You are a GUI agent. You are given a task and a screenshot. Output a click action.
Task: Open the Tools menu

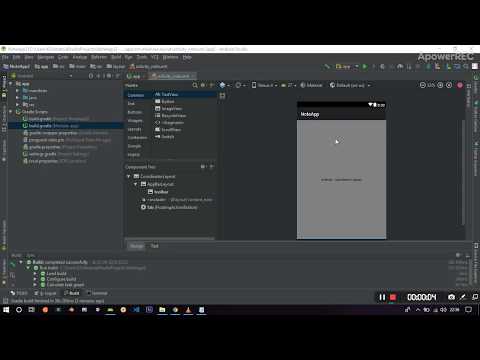pos(142,57)
